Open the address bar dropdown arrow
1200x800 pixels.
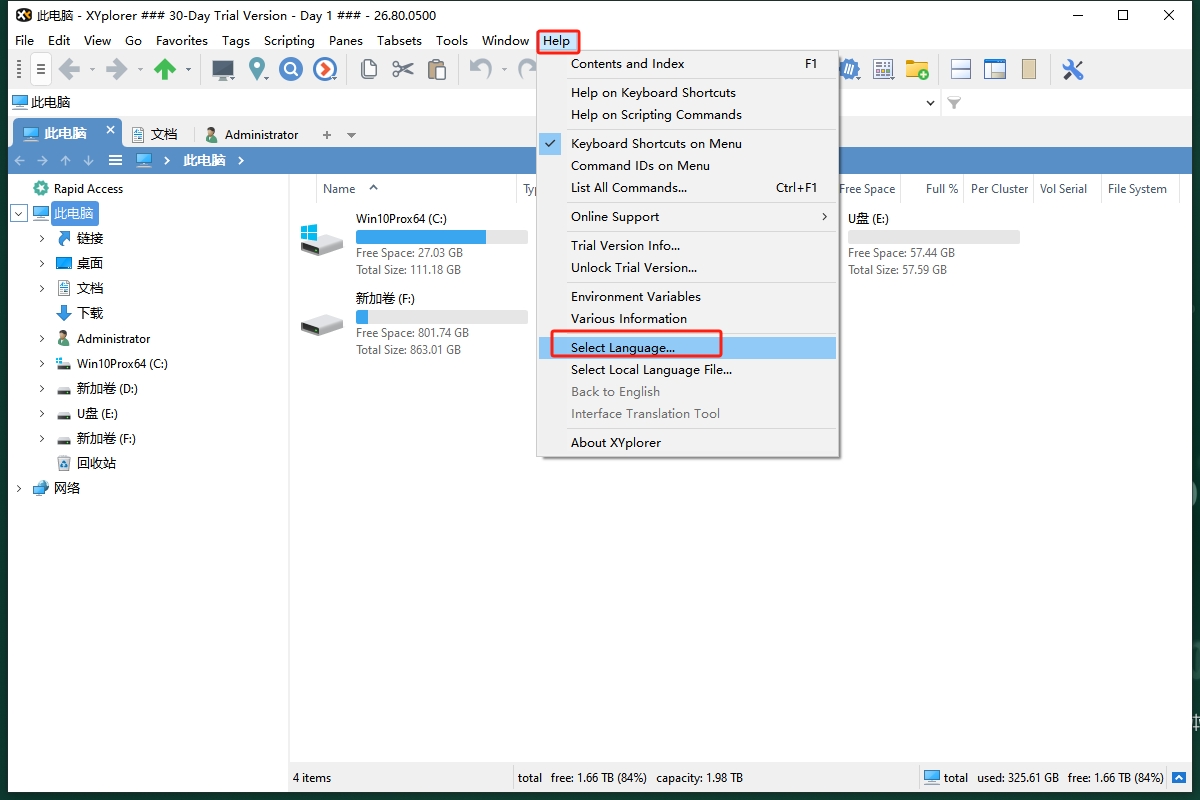[930, 103]
